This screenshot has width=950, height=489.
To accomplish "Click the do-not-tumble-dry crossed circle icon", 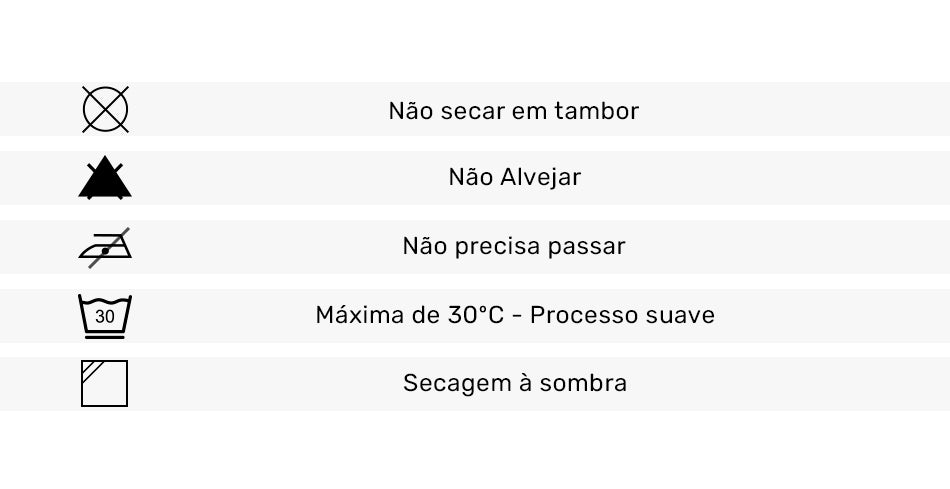I will [105, 109].
